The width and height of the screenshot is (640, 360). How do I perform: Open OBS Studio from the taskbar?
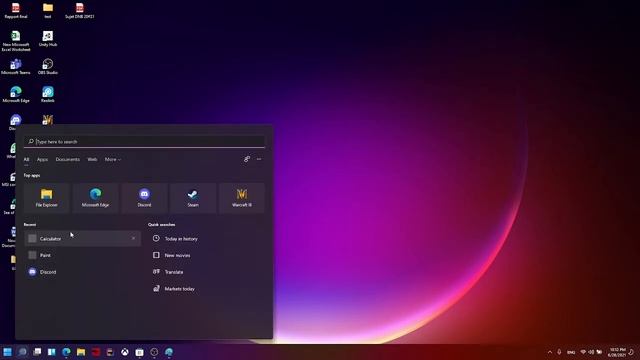[154, 352]
